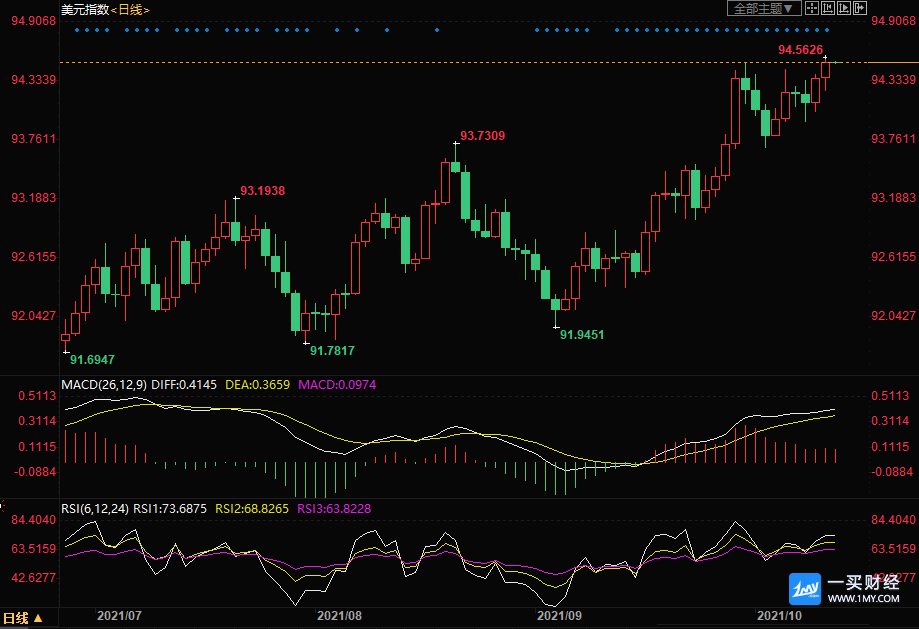919x629 pixels.
Task: Click the RSI3:63.8228 value
Action: tap(334, 508)
